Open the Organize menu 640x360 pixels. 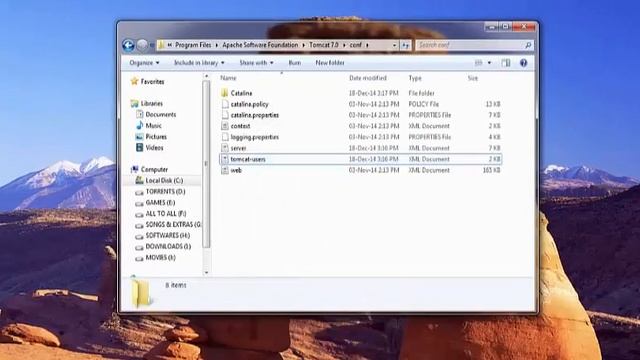144,63
